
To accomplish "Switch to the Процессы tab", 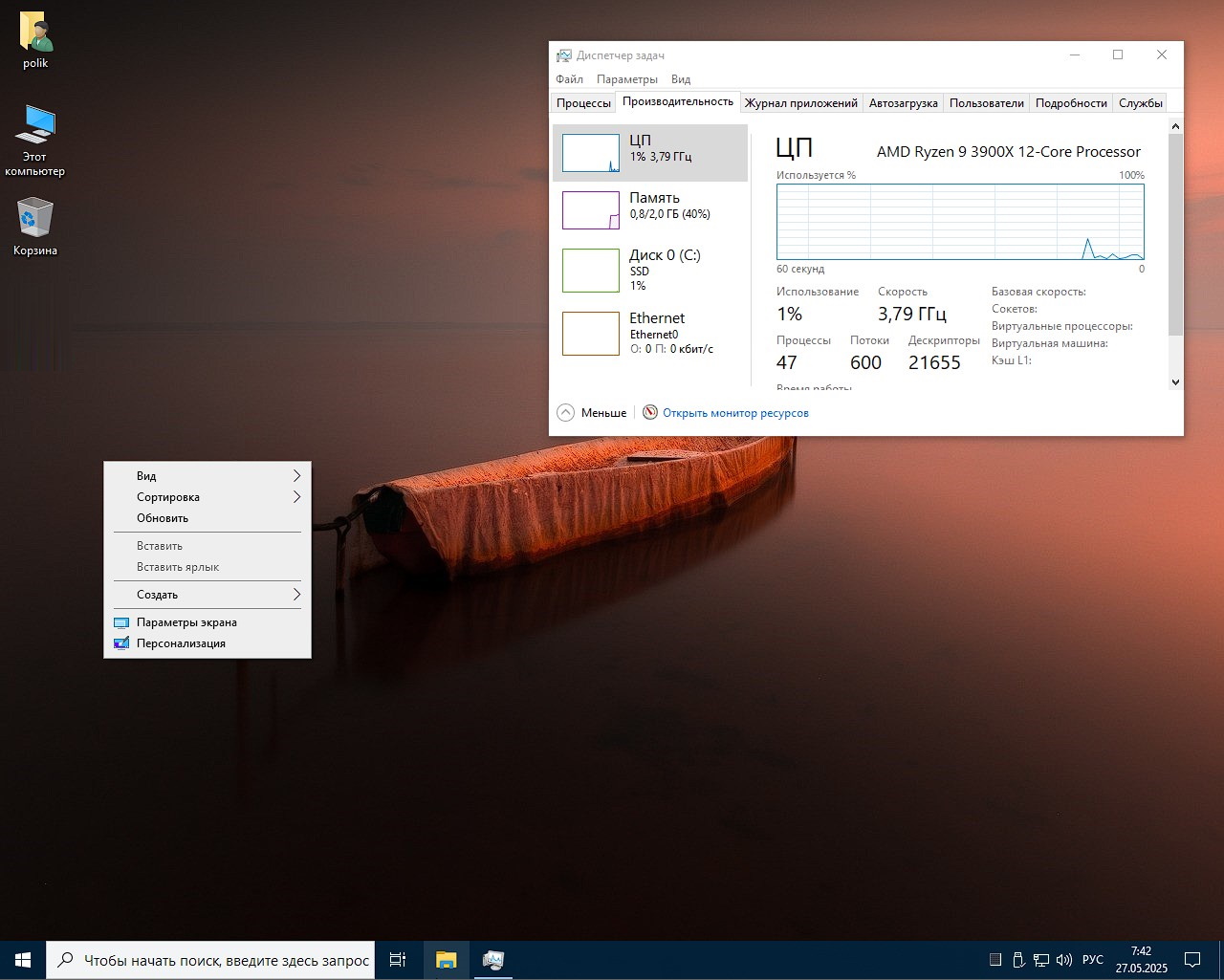I will [583, 103].
